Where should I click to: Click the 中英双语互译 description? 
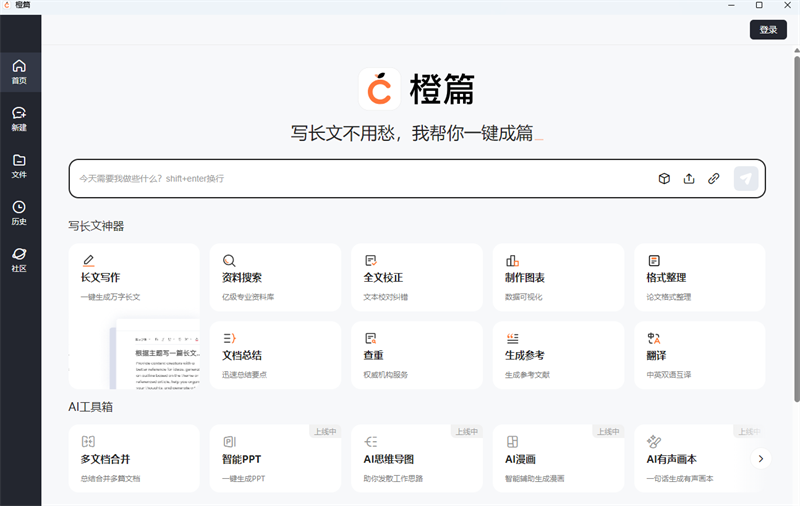[x=668, y=374]
